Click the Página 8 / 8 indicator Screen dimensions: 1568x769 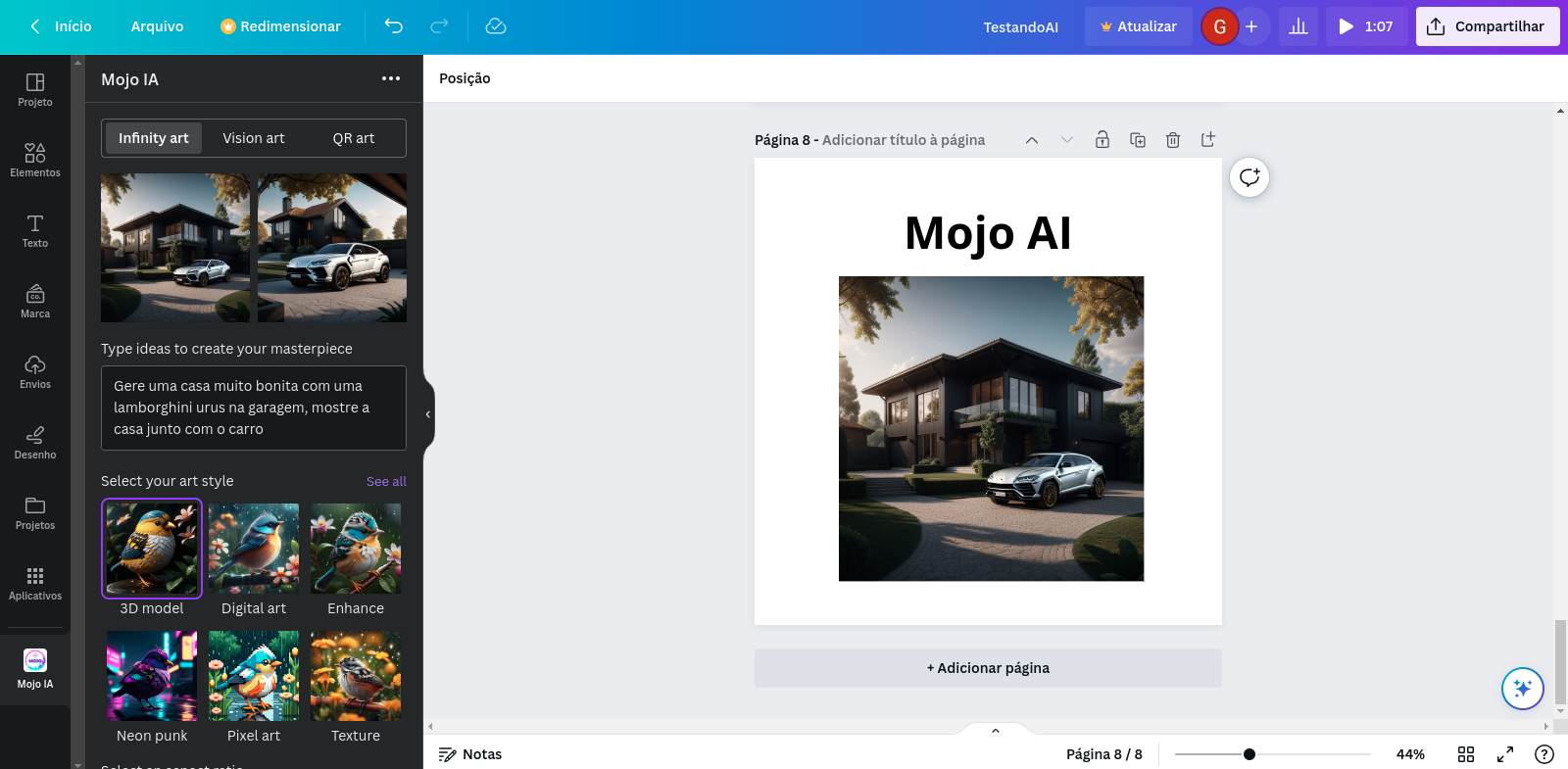point(1104,754)
